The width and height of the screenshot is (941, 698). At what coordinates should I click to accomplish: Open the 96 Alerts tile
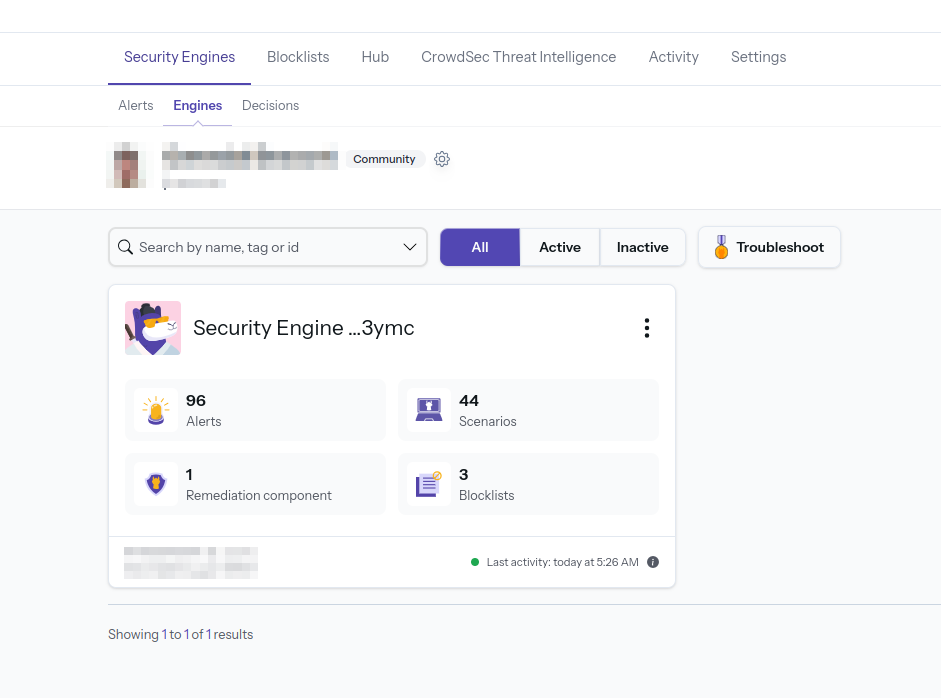pyautogui.click(x=256, y=410)
